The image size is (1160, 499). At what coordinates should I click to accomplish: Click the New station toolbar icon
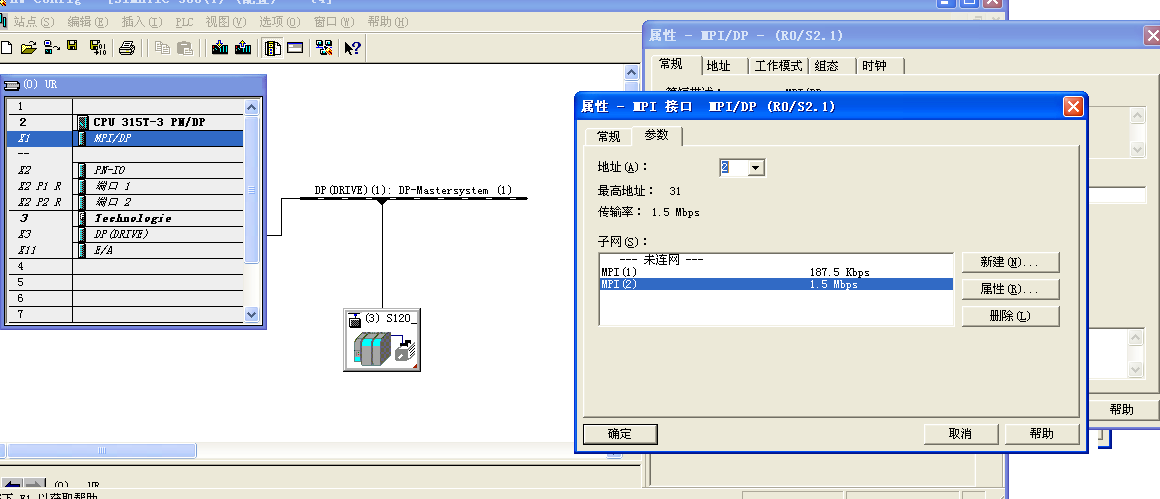(7, 48)
